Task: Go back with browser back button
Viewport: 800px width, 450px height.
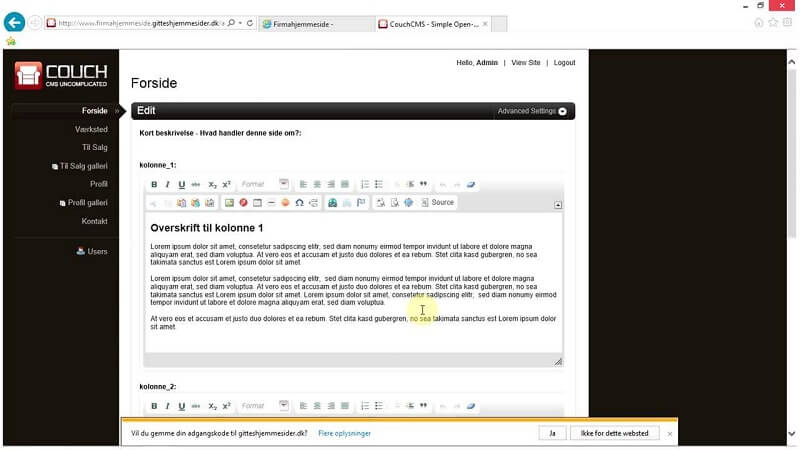Action: 14,22
